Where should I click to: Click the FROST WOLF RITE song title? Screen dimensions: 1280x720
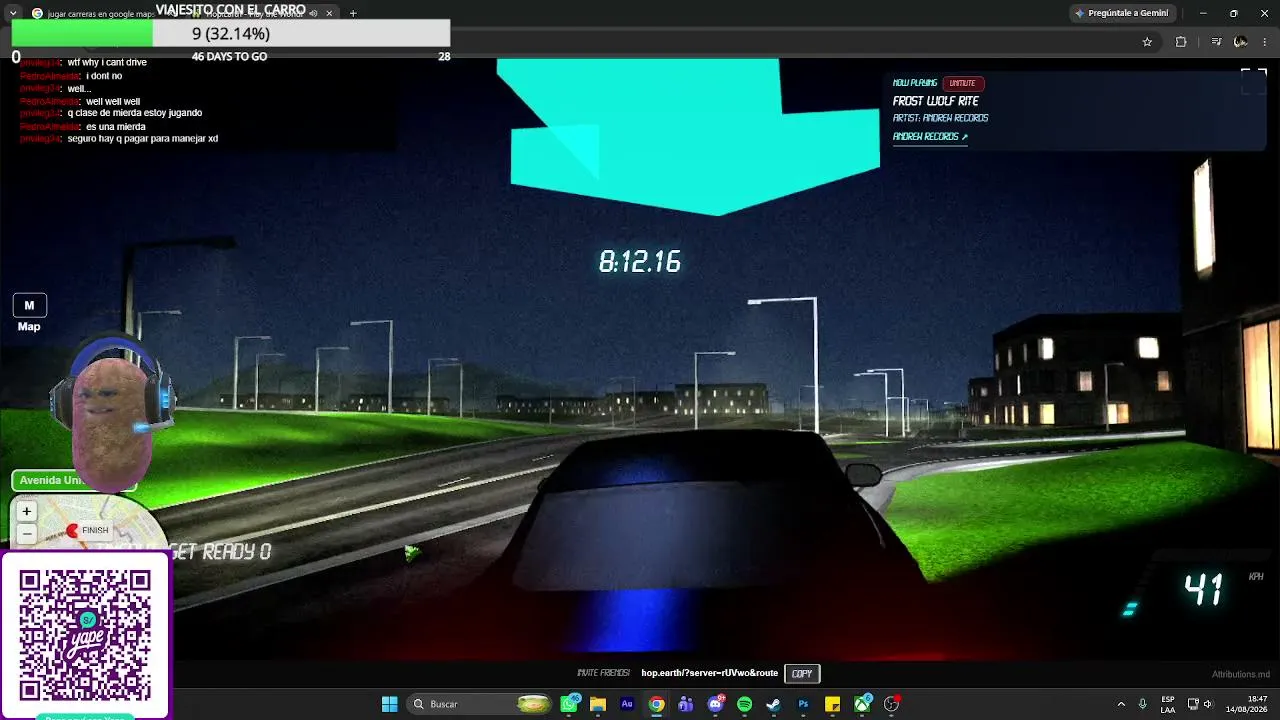936,101
